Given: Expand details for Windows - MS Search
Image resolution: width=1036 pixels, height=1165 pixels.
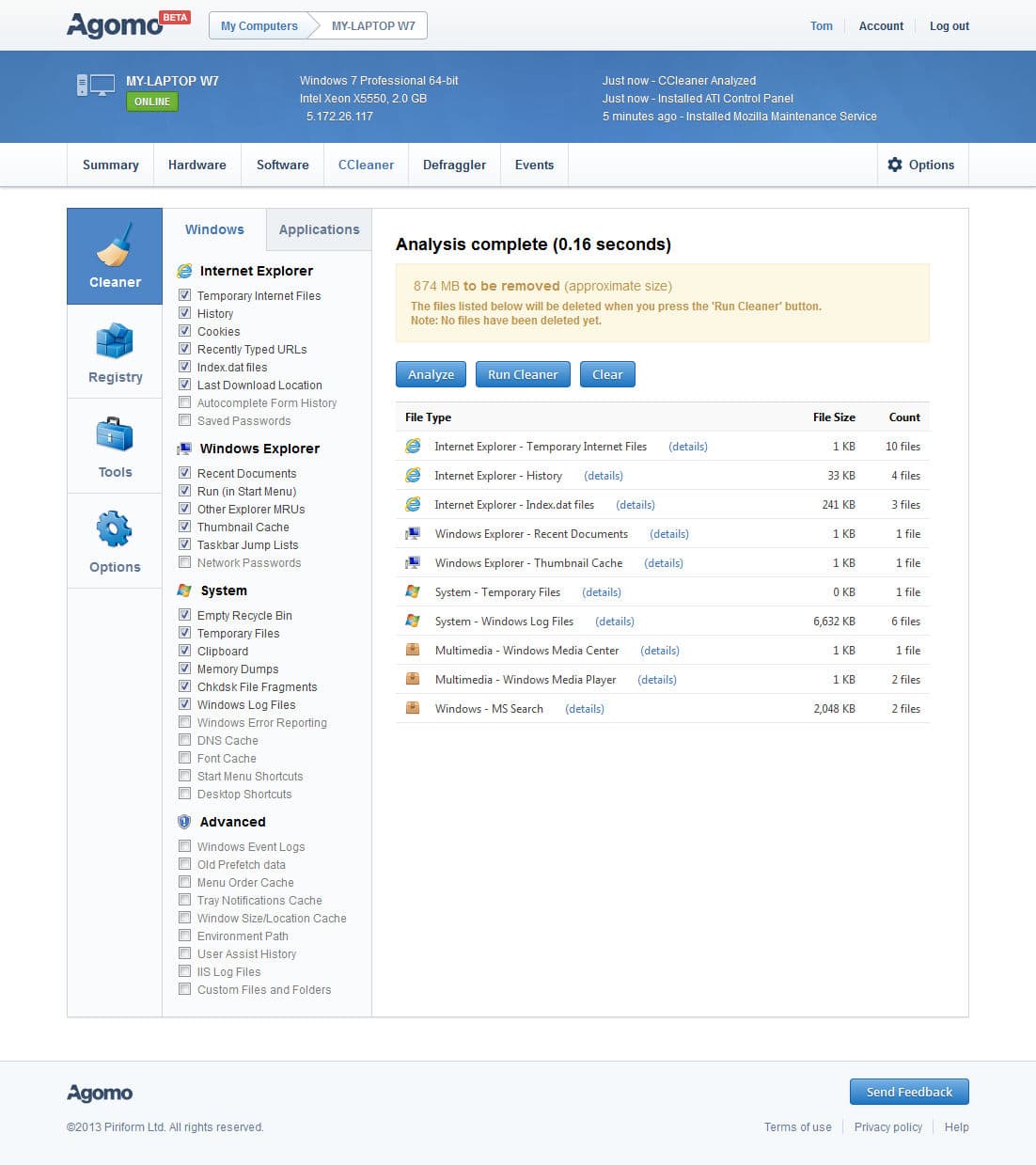Looking at the screenshot, I should point(584,709).
